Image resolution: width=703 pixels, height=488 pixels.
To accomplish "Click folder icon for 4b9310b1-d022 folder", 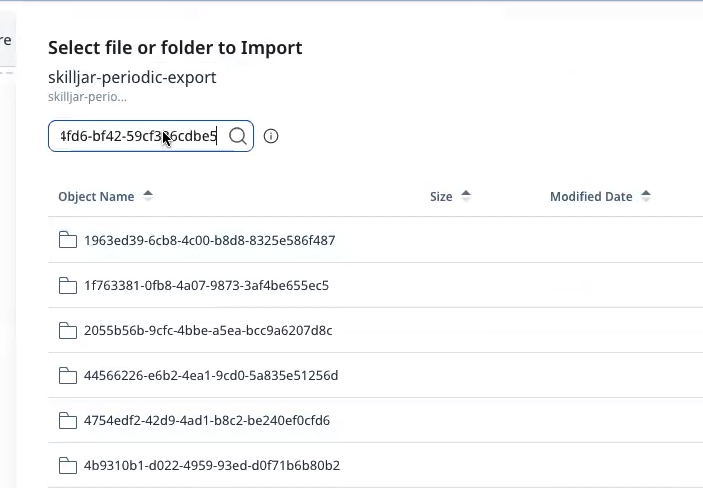I will (x=68, y=465).
